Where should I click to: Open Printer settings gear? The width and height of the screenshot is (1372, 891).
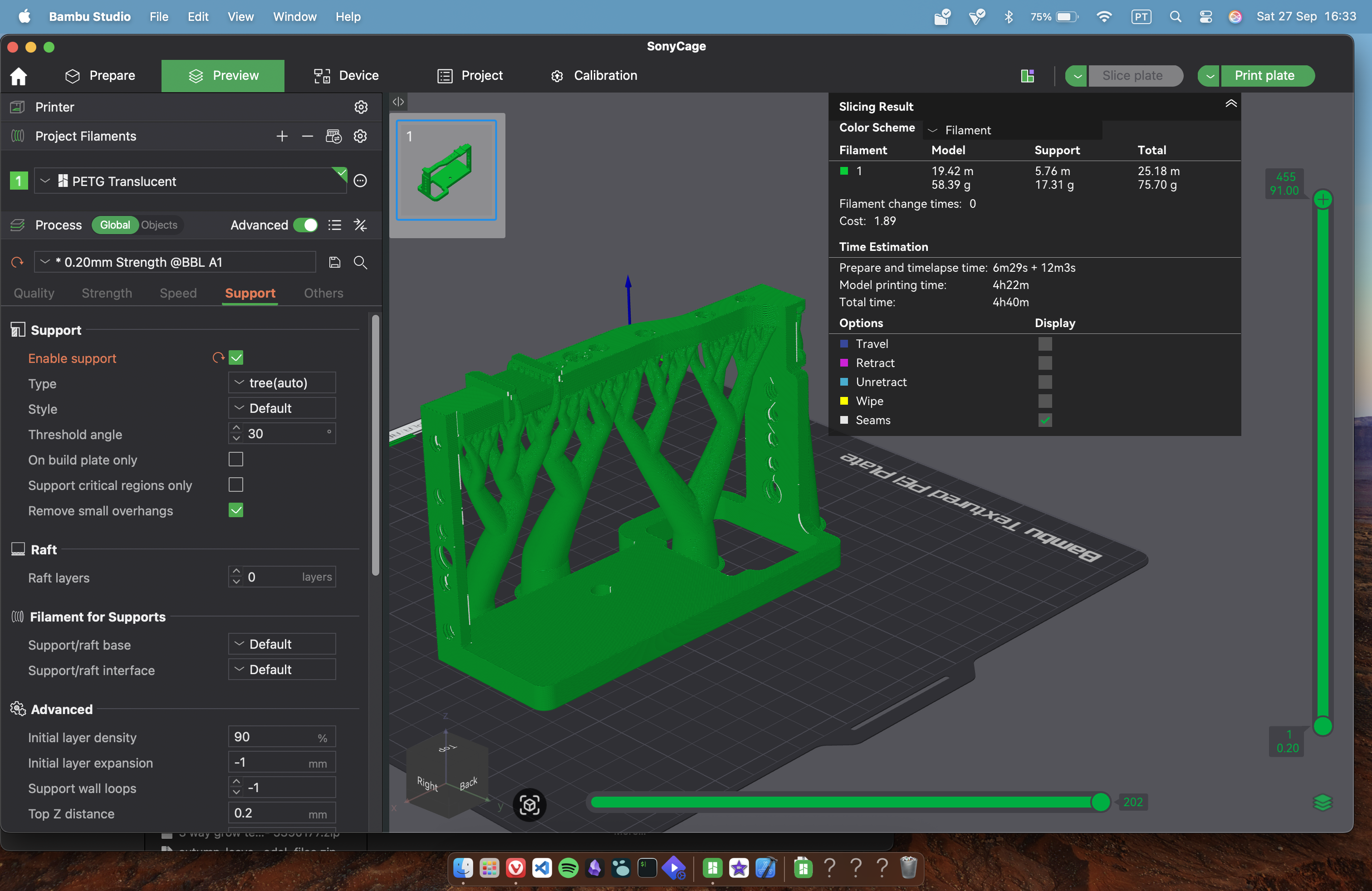pos(361,107)
